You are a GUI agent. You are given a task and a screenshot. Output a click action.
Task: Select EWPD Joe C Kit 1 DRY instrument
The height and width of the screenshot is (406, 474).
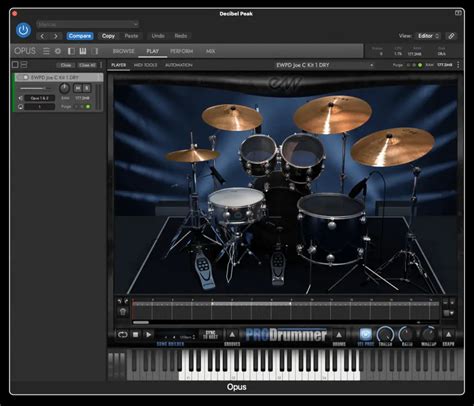click(x=59, y=77)
